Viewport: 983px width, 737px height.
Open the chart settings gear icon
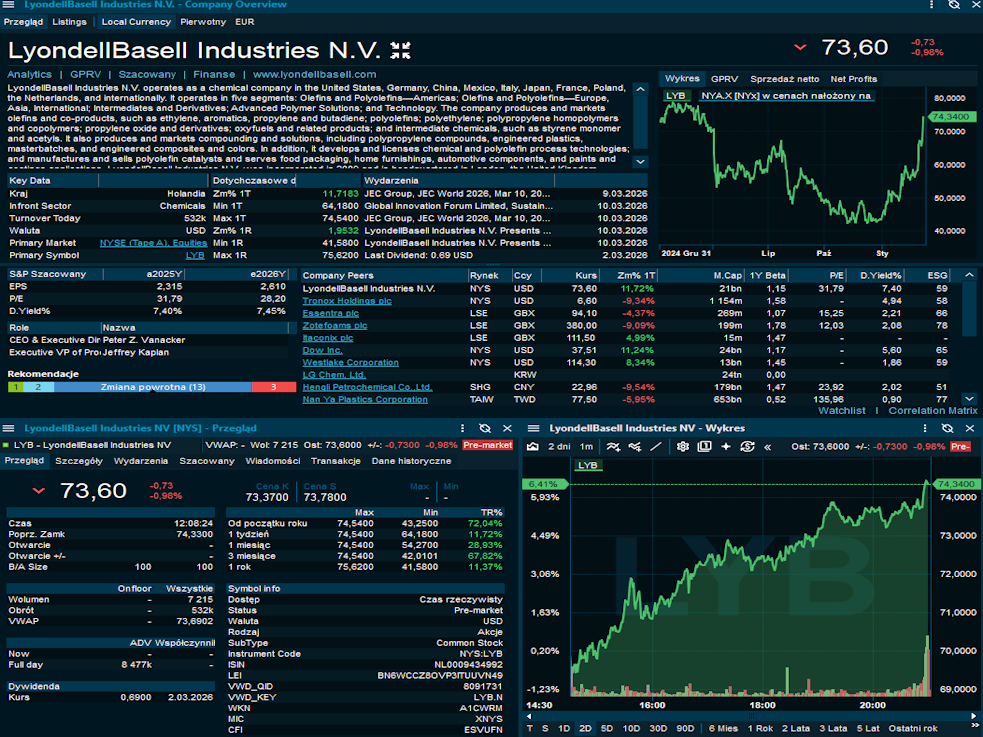[683, 447]
